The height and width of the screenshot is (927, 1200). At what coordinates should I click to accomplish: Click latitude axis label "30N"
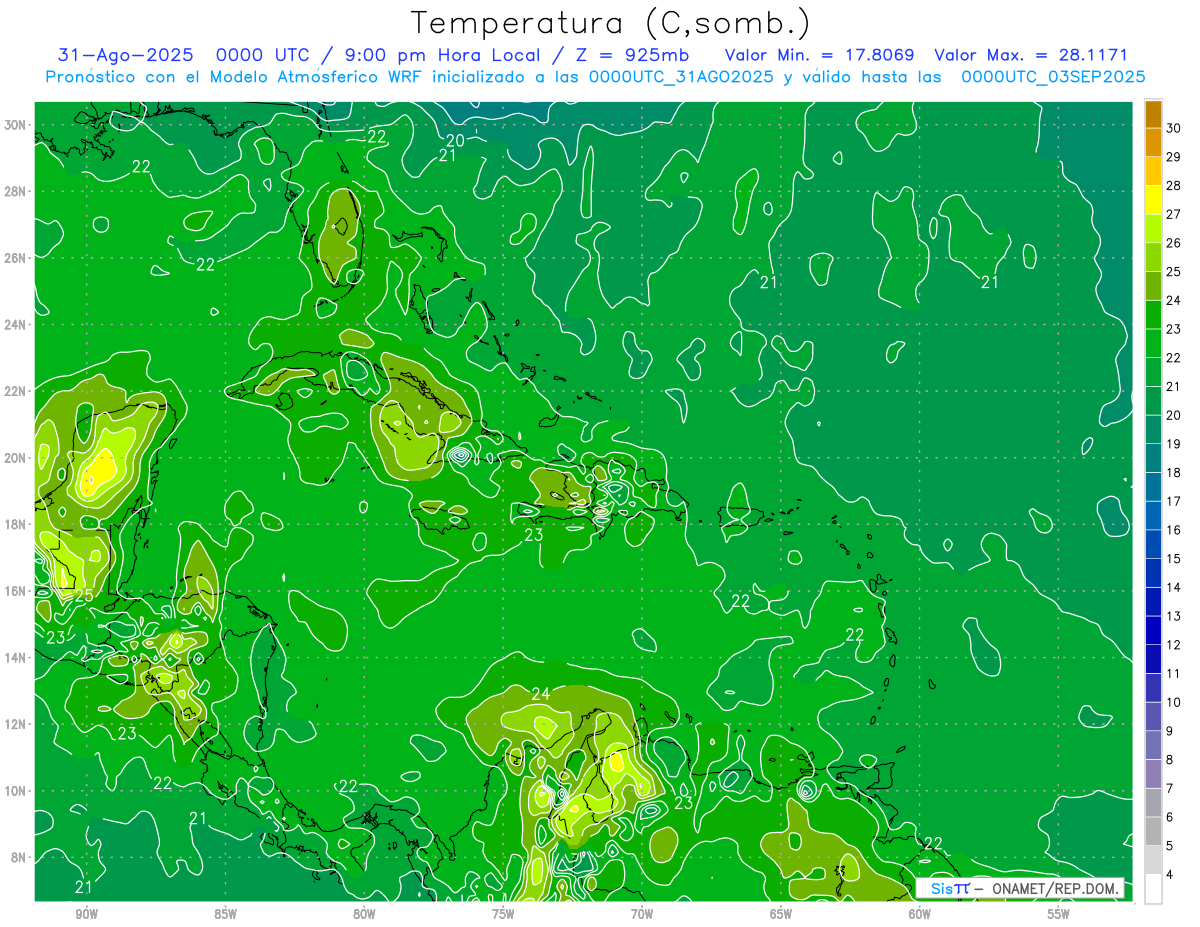[15, 125]
